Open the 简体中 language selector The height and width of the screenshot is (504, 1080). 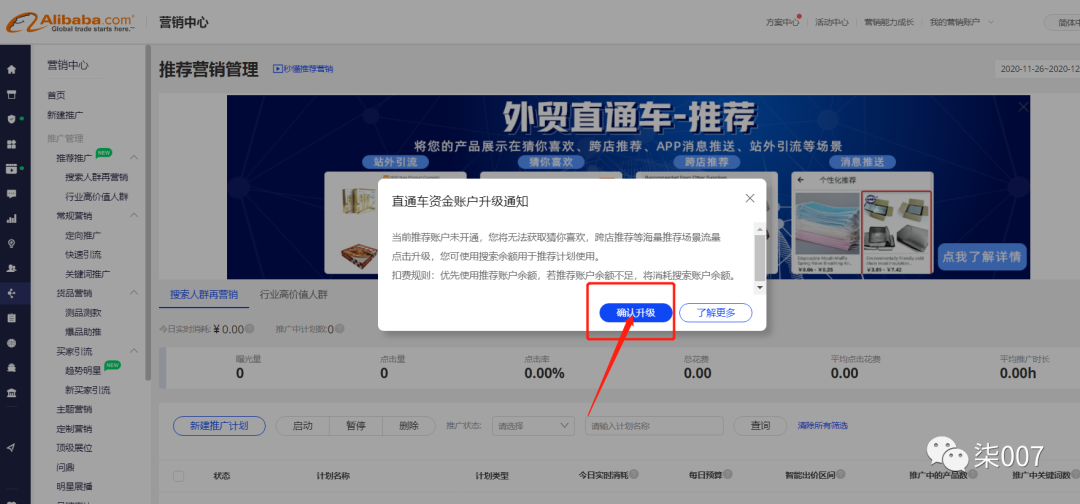click(x=1061, y=22)
